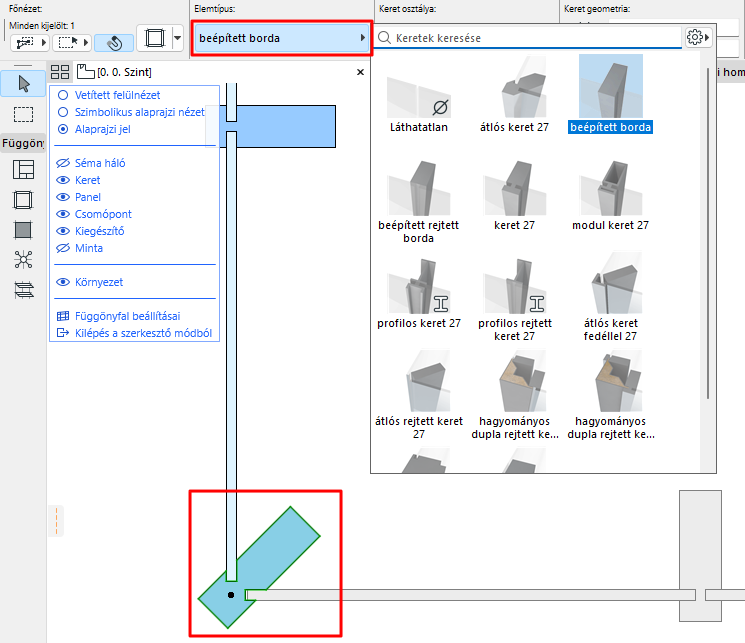
Task: Click the view grid icon beside the tab
Action: 60,72
